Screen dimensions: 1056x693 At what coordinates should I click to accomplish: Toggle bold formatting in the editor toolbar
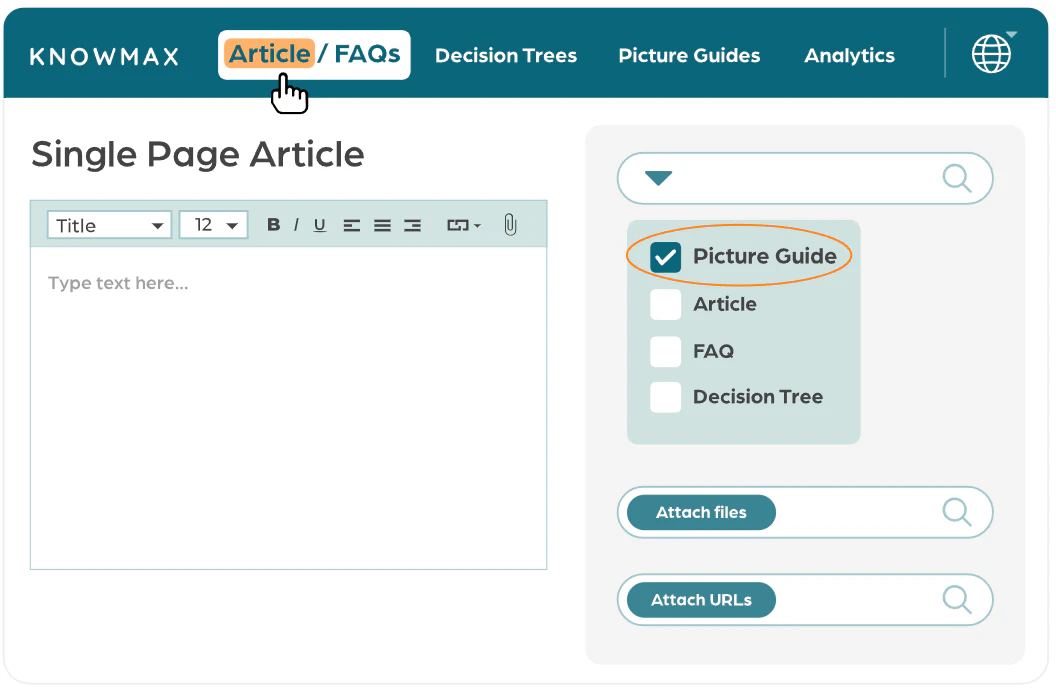[x=273, y=225]
